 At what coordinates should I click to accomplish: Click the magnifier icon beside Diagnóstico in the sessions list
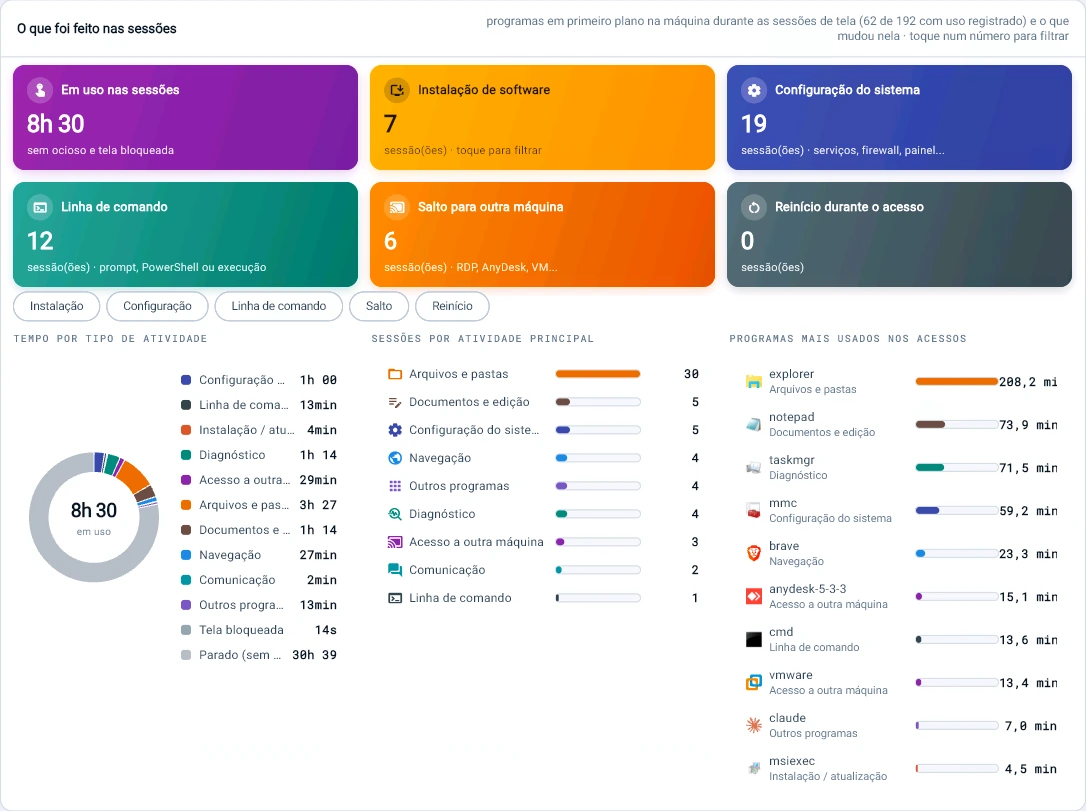395,514
